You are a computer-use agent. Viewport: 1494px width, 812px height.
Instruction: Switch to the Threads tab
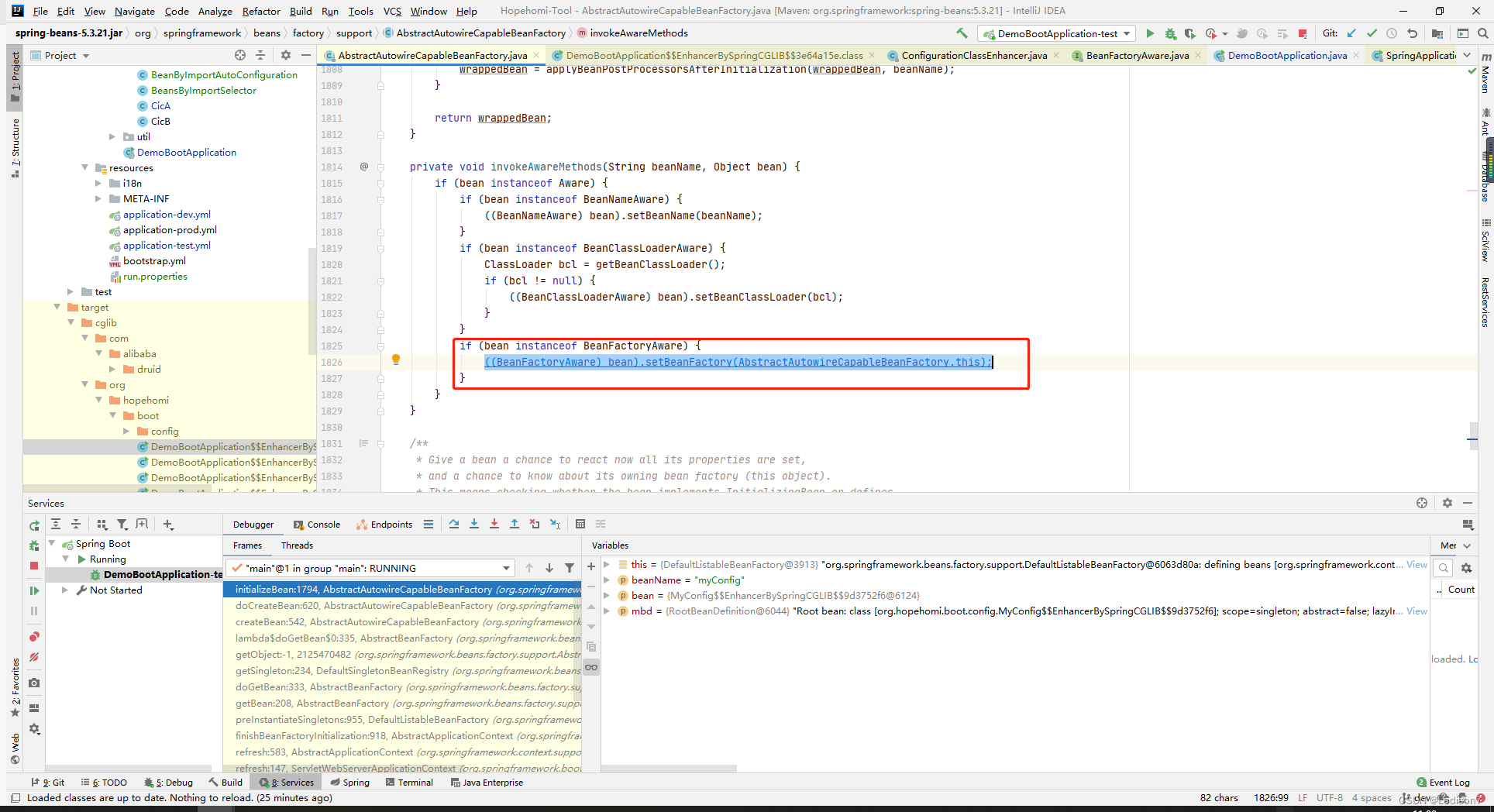coord(297,545)
